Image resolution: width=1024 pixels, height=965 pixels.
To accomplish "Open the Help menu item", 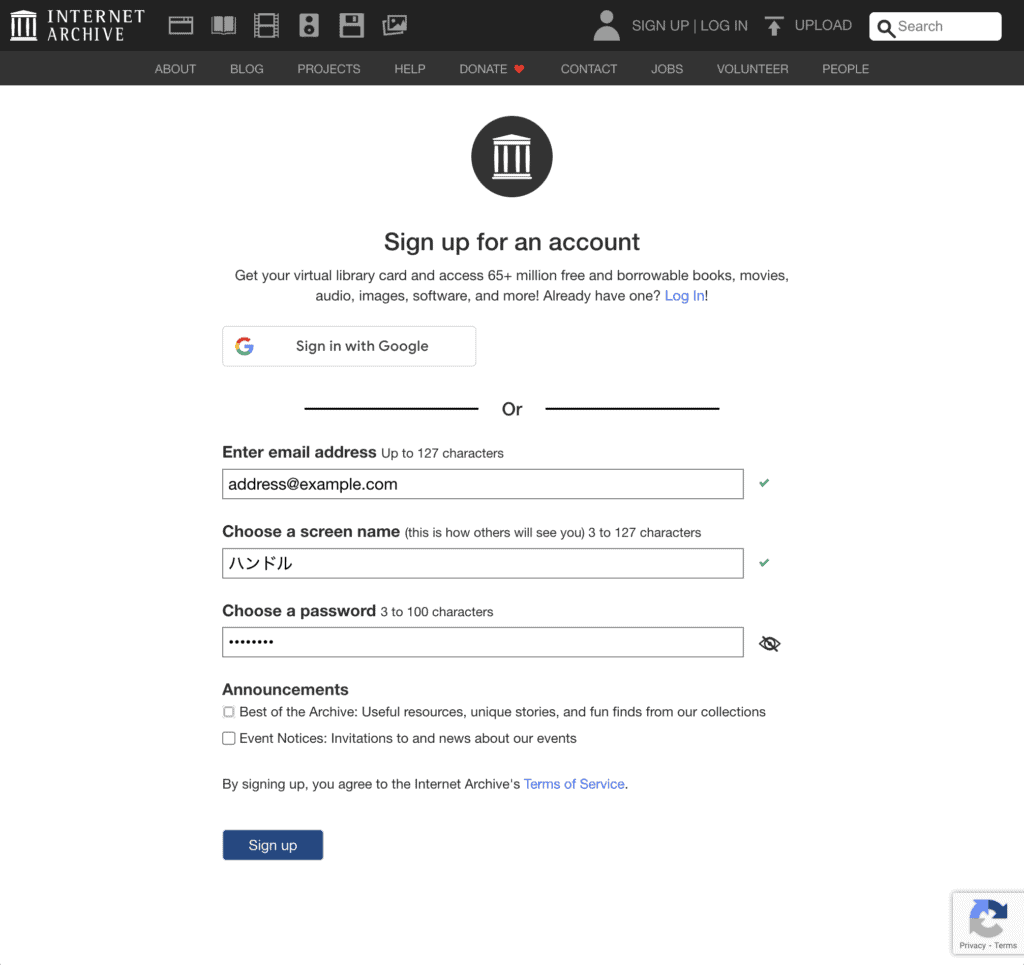I will click(409, 69).
